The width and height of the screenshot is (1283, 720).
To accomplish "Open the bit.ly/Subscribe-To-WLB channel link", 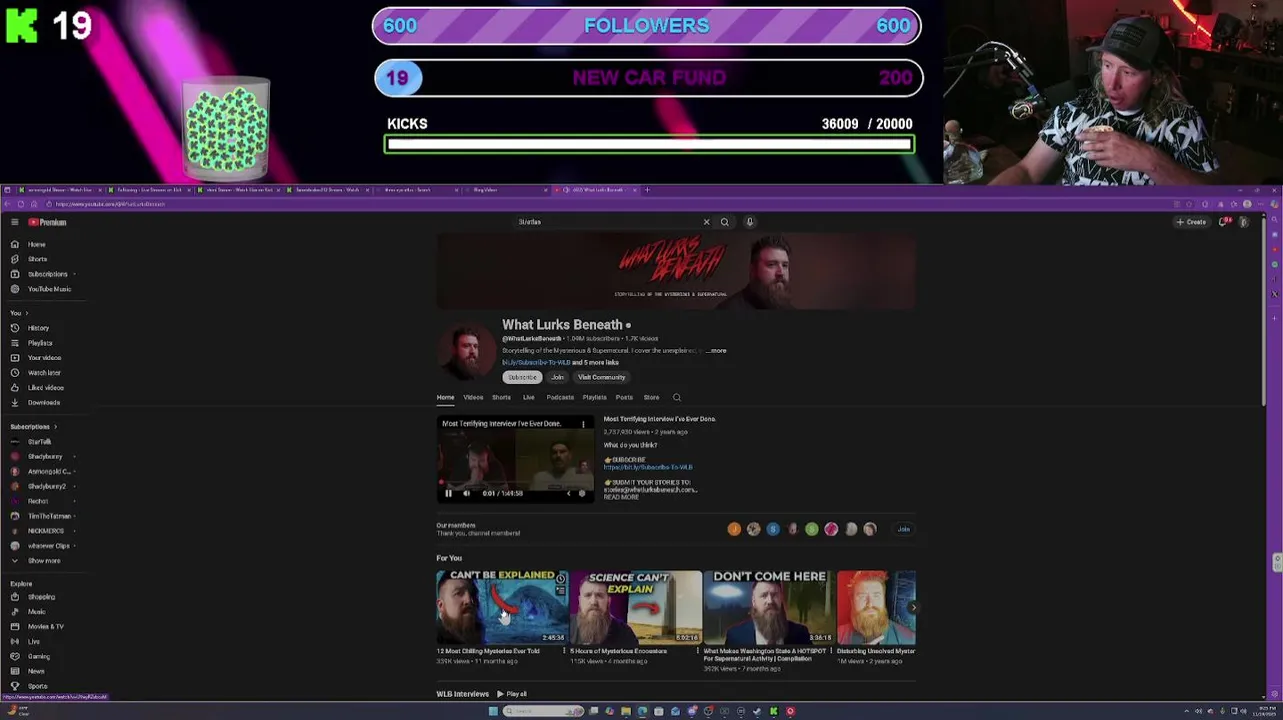I will pyautogui.click(x=536, y=362).
